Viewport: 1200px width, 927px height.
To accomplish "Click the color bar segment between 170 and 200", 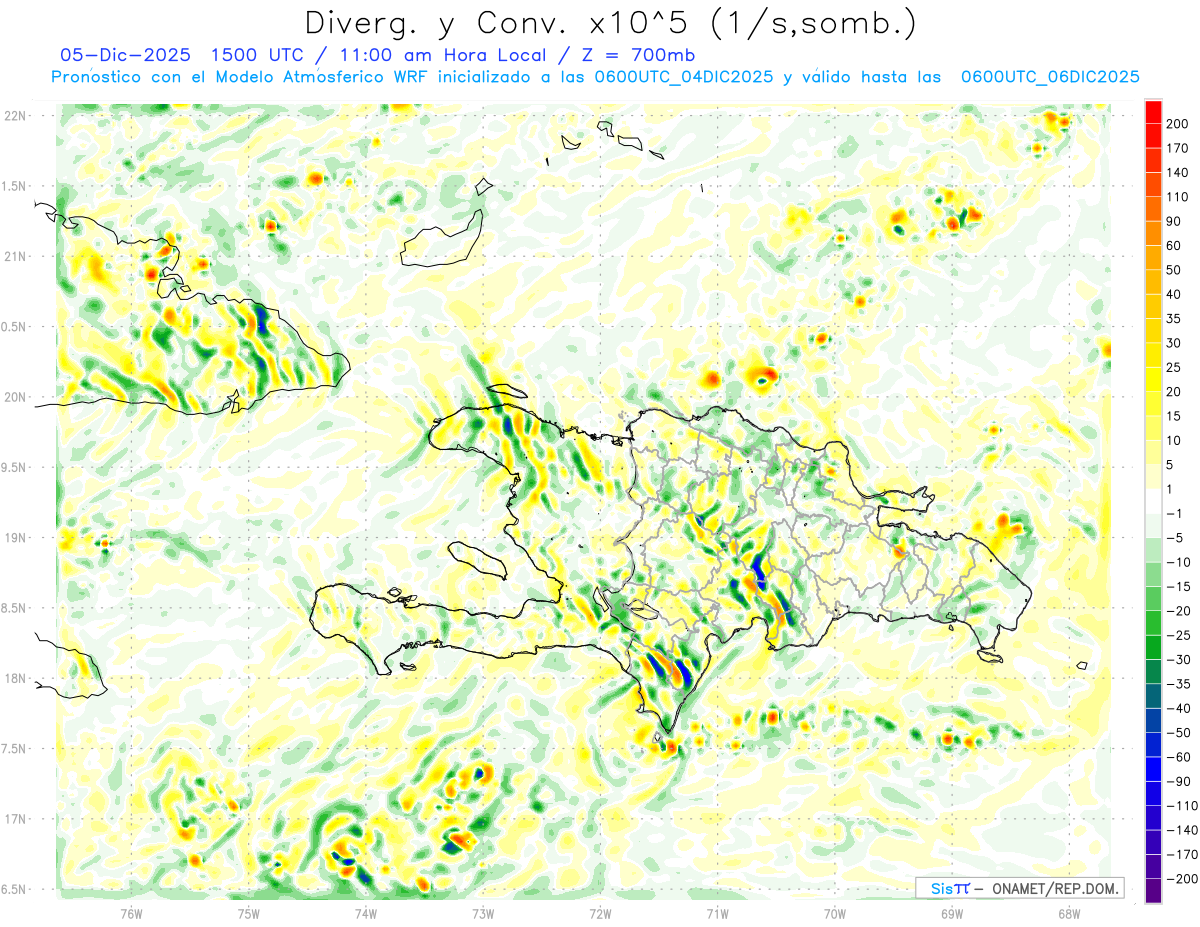I will [x=1153, y=136].
